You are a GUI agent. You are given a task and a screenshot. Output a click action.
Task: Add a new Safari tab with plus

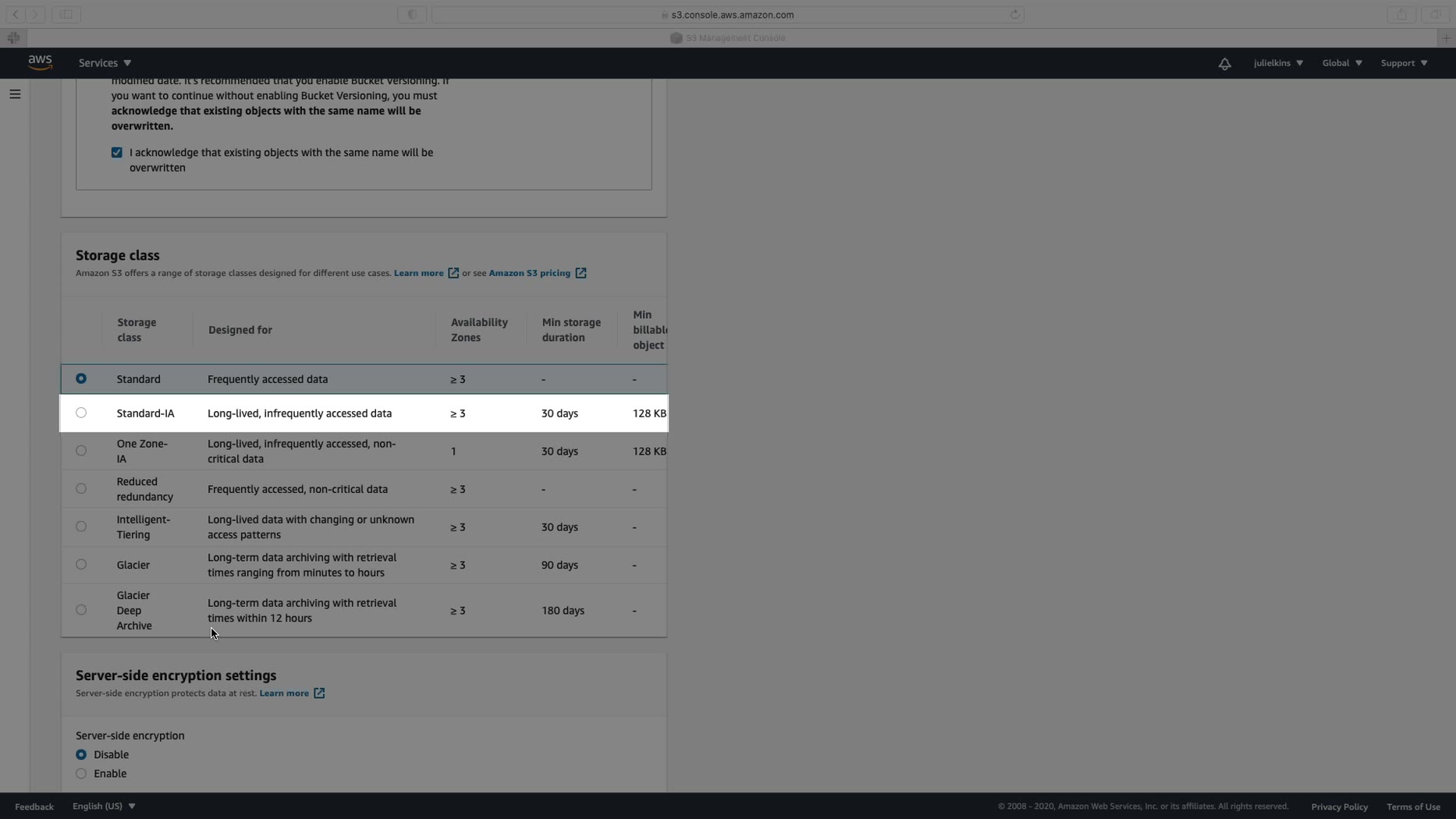click(x=1446, y=37)
